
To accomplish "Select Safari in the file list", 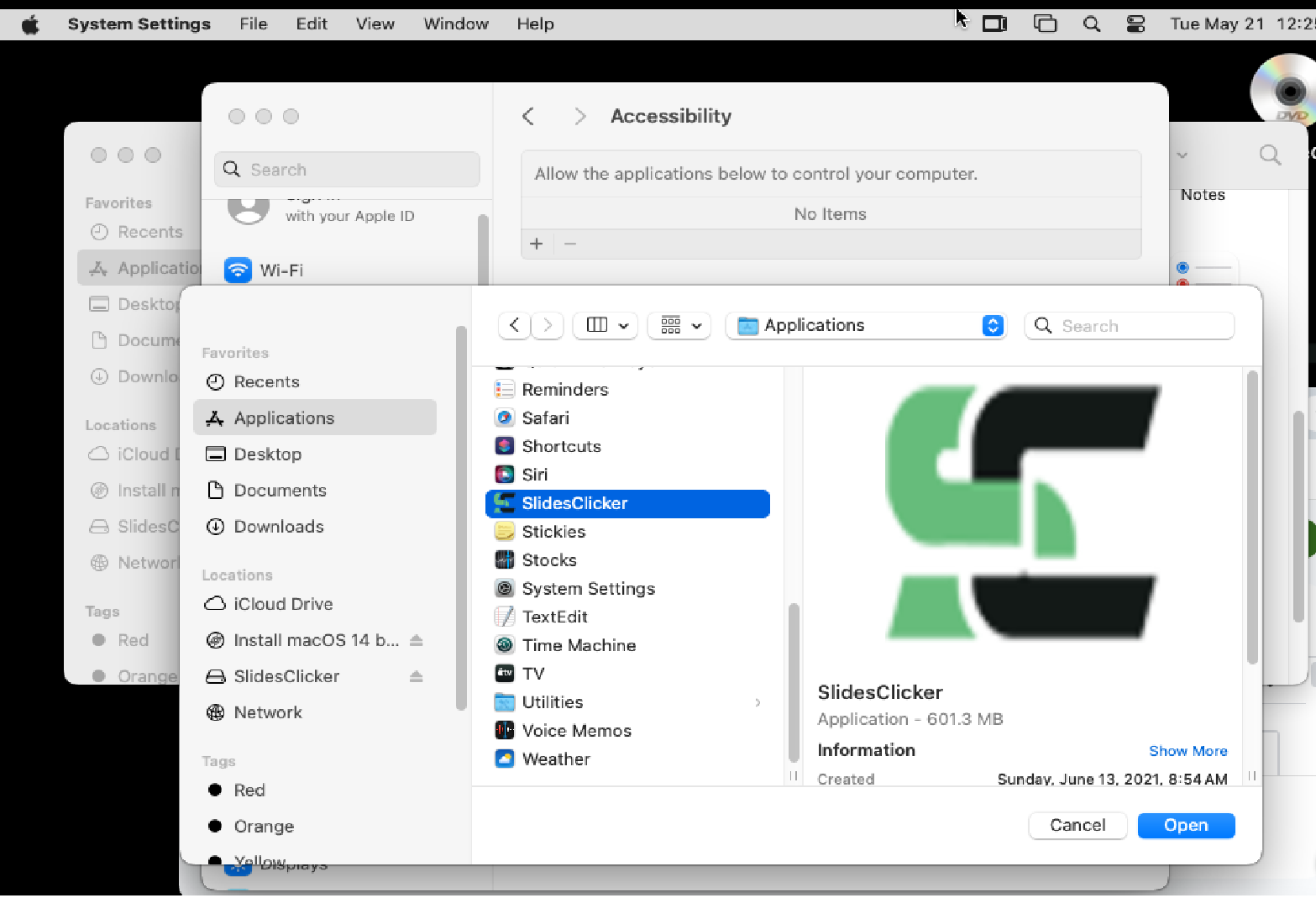I will click(x=627, y=418).
